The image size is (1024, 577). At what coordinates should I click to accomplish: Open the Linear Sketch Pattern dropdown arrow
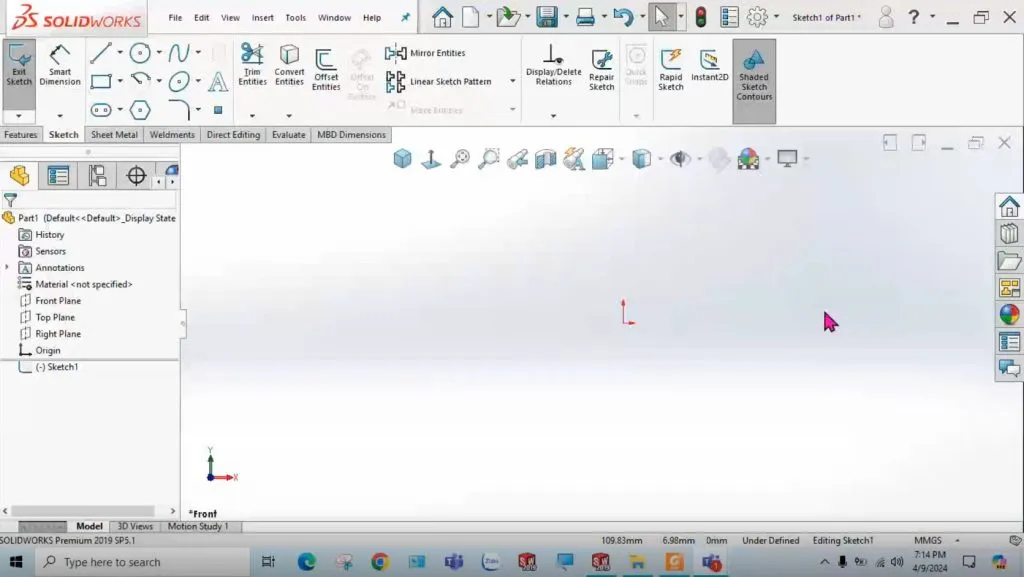(x=512, y=82)
